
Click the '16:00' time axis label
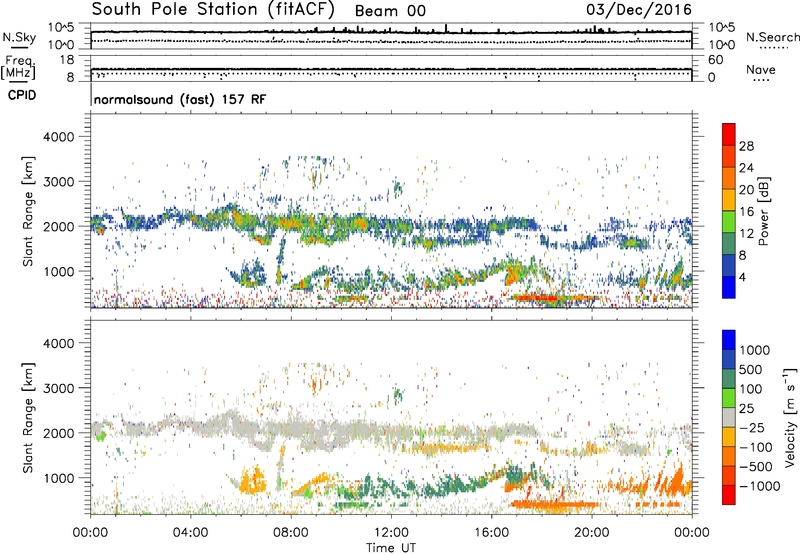coord(491,533)
